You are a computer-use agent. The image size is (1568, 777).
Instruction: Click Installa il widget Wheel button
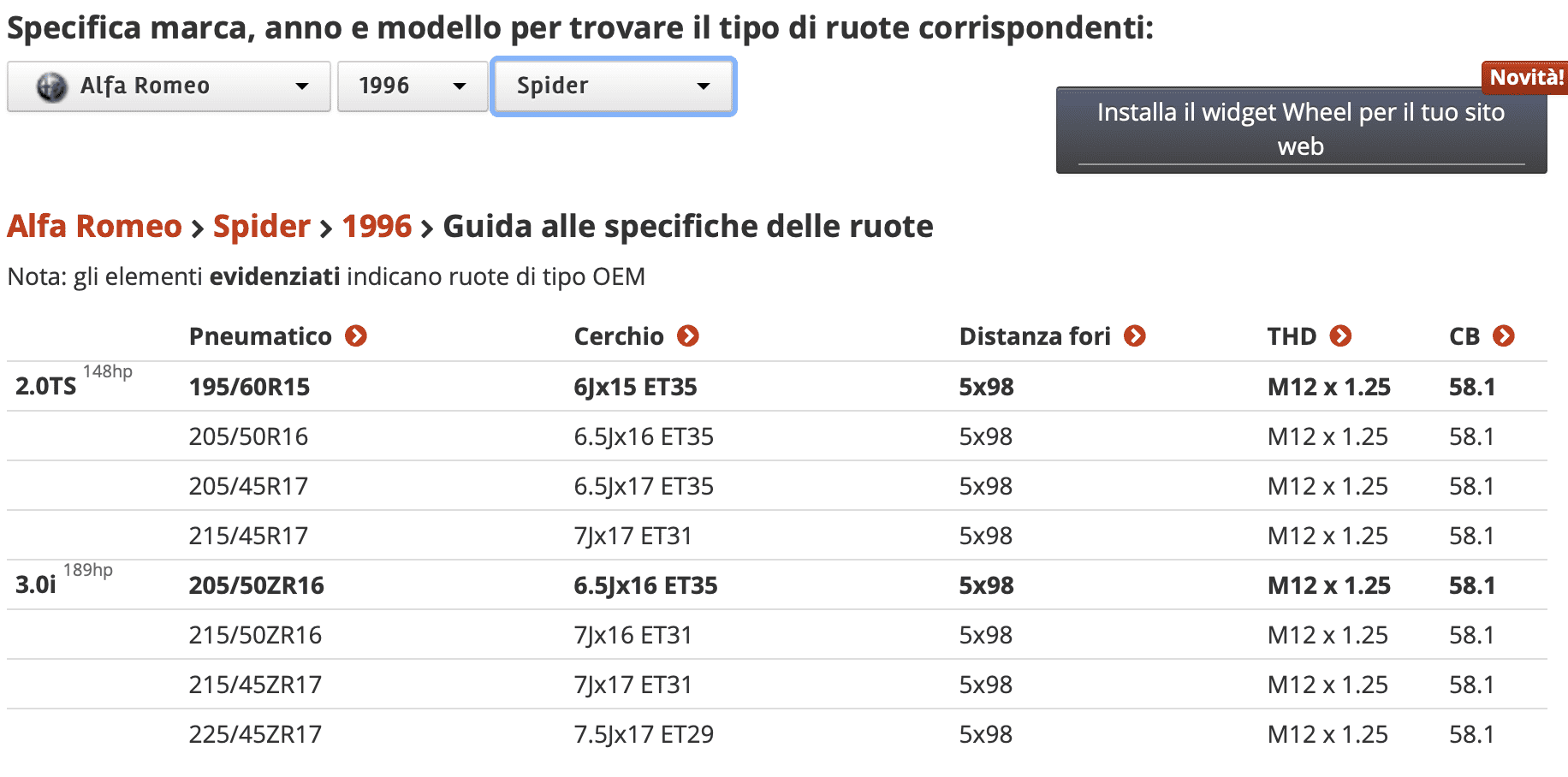(1301, 130)
